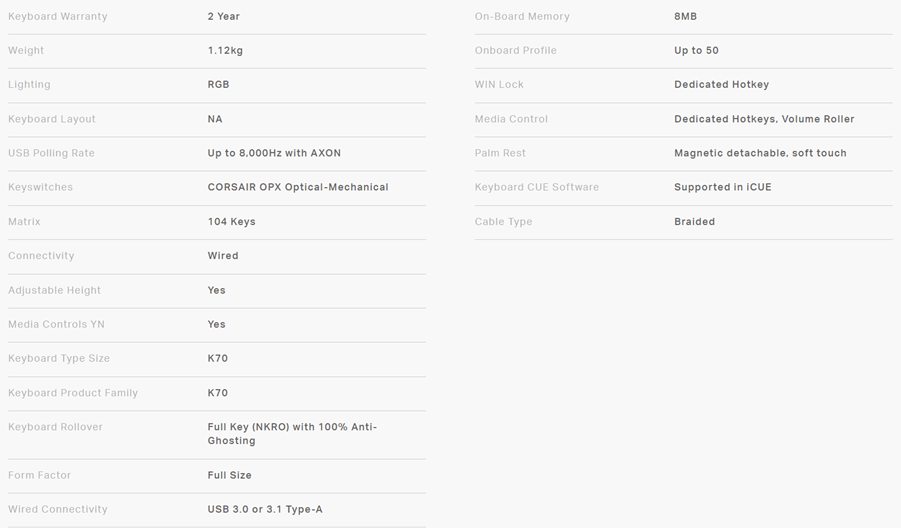
Task: Click the Media Controls YN label
Action: click(56, 324)
